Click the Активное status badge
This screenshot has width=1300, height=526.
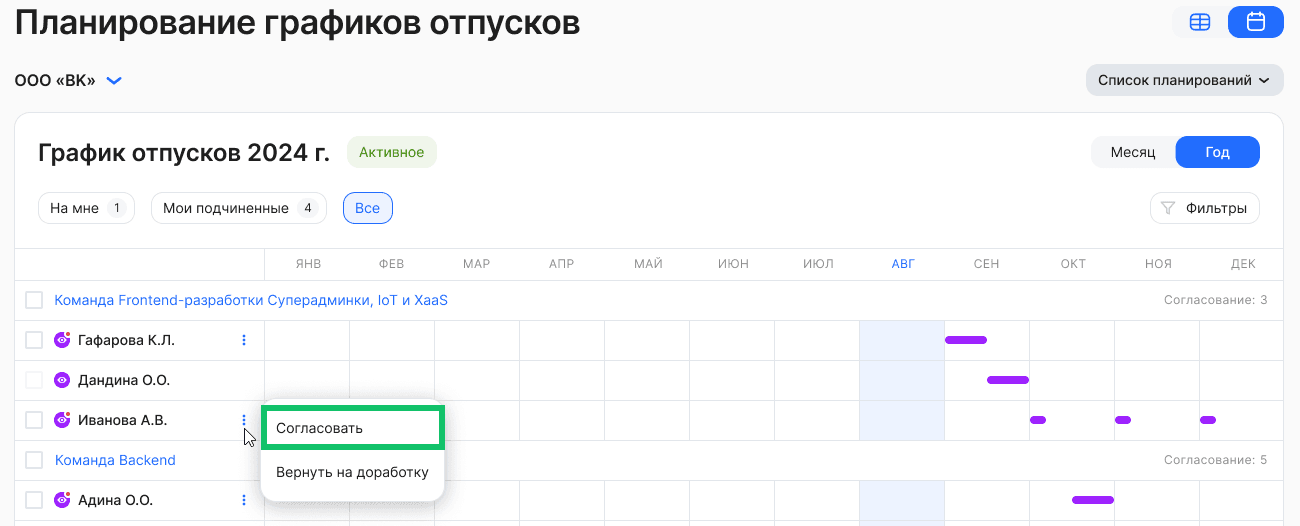point(392,153)
